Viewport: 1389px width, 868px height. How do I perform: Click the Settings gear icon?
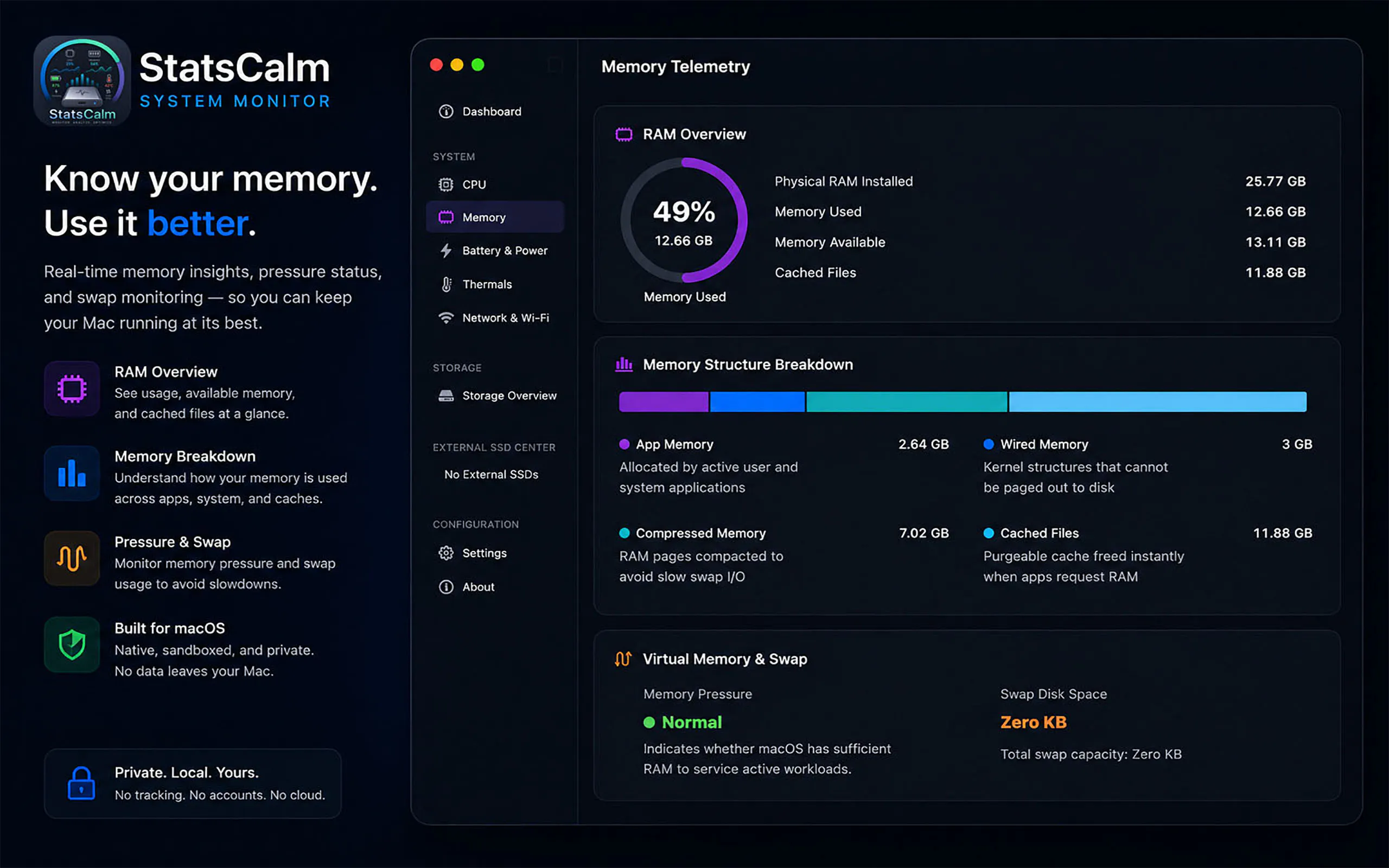[x=446, y=553]
